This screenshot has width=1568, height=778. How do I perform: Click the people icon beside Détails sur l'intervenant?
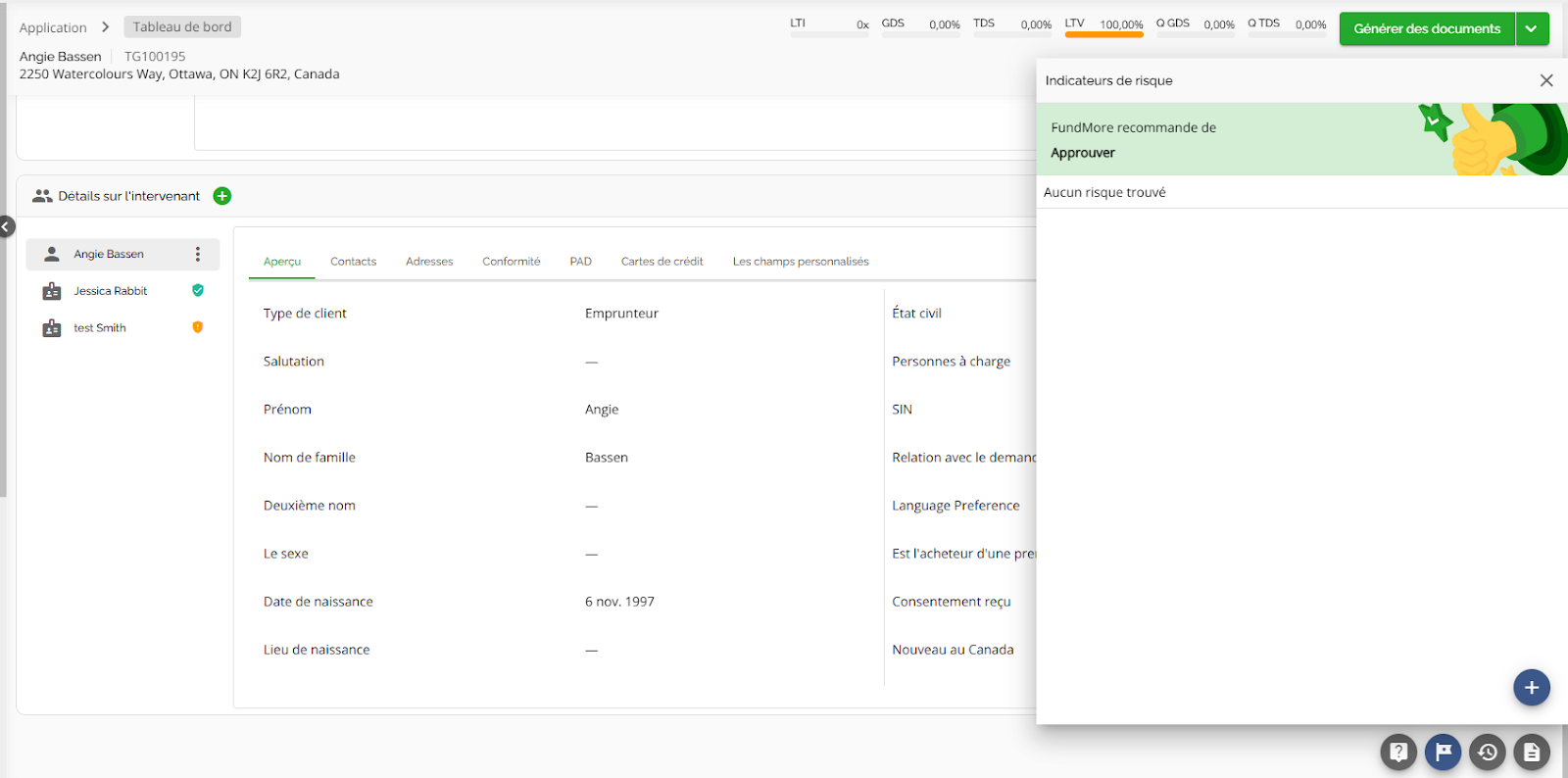point(42,196)
